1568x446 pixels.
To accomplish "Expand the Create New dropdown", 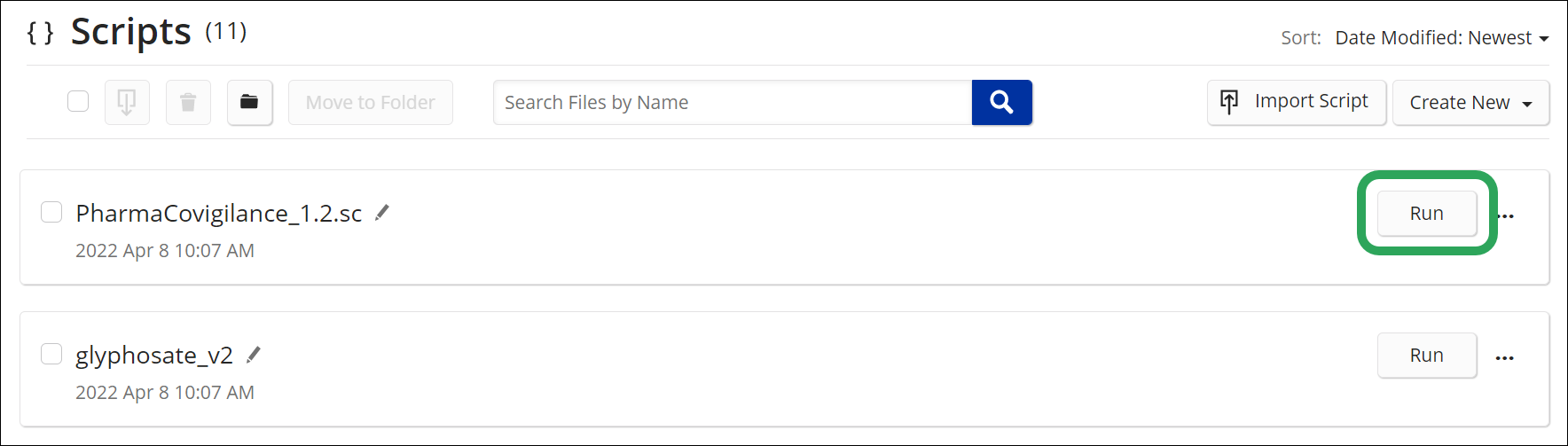I will 1470,103.
